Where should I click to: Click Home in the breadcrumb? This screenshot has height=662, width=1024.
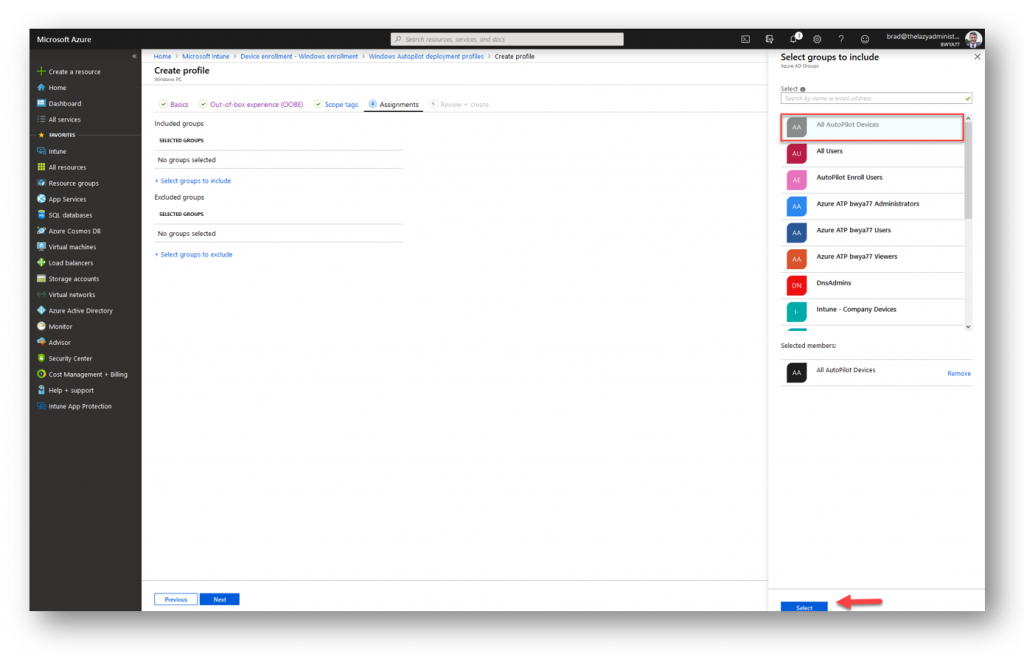163,56
